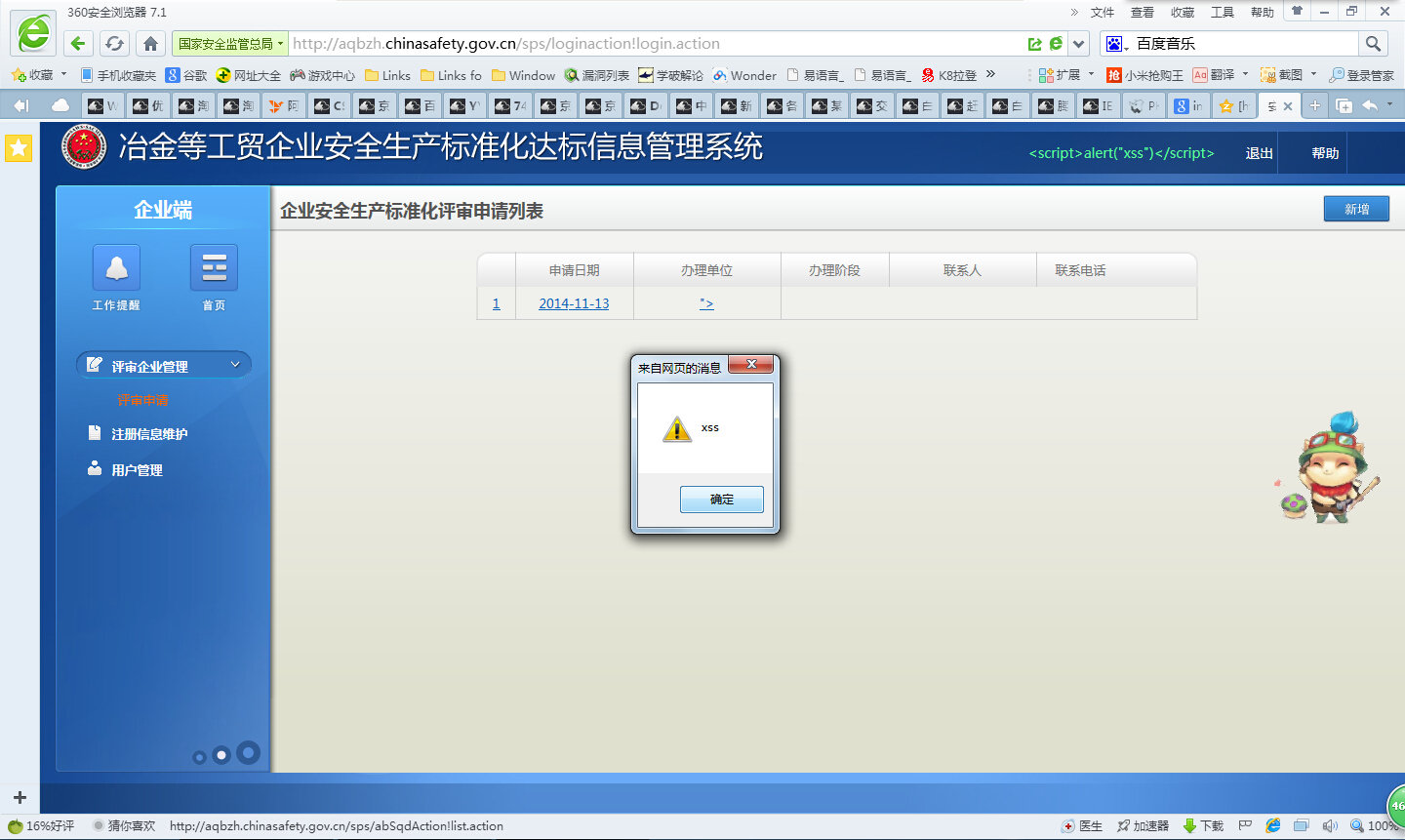Close the 来自网页的消息 dialog

751,365
